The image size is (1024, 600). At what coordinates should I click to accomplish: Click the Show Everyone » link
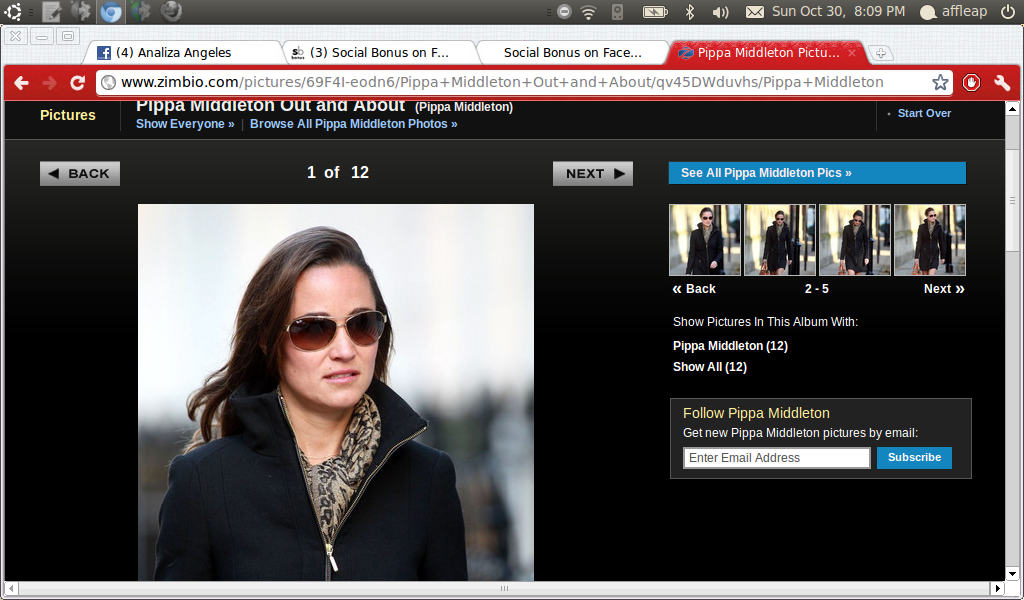tap(185, 124)
